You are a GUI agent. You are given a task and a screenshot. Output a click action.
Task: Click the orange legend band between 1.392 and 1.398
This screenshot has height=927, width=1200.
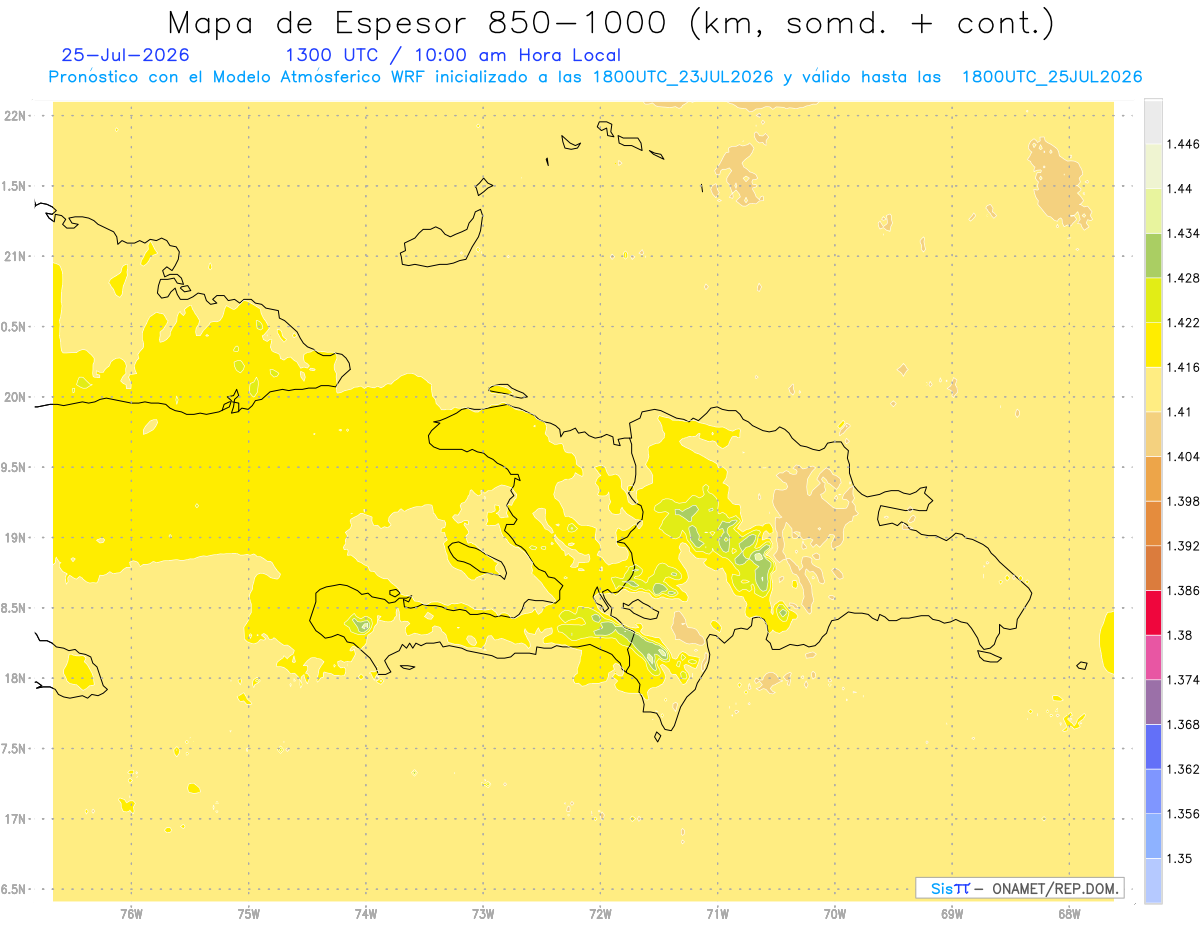[1152, 523]
